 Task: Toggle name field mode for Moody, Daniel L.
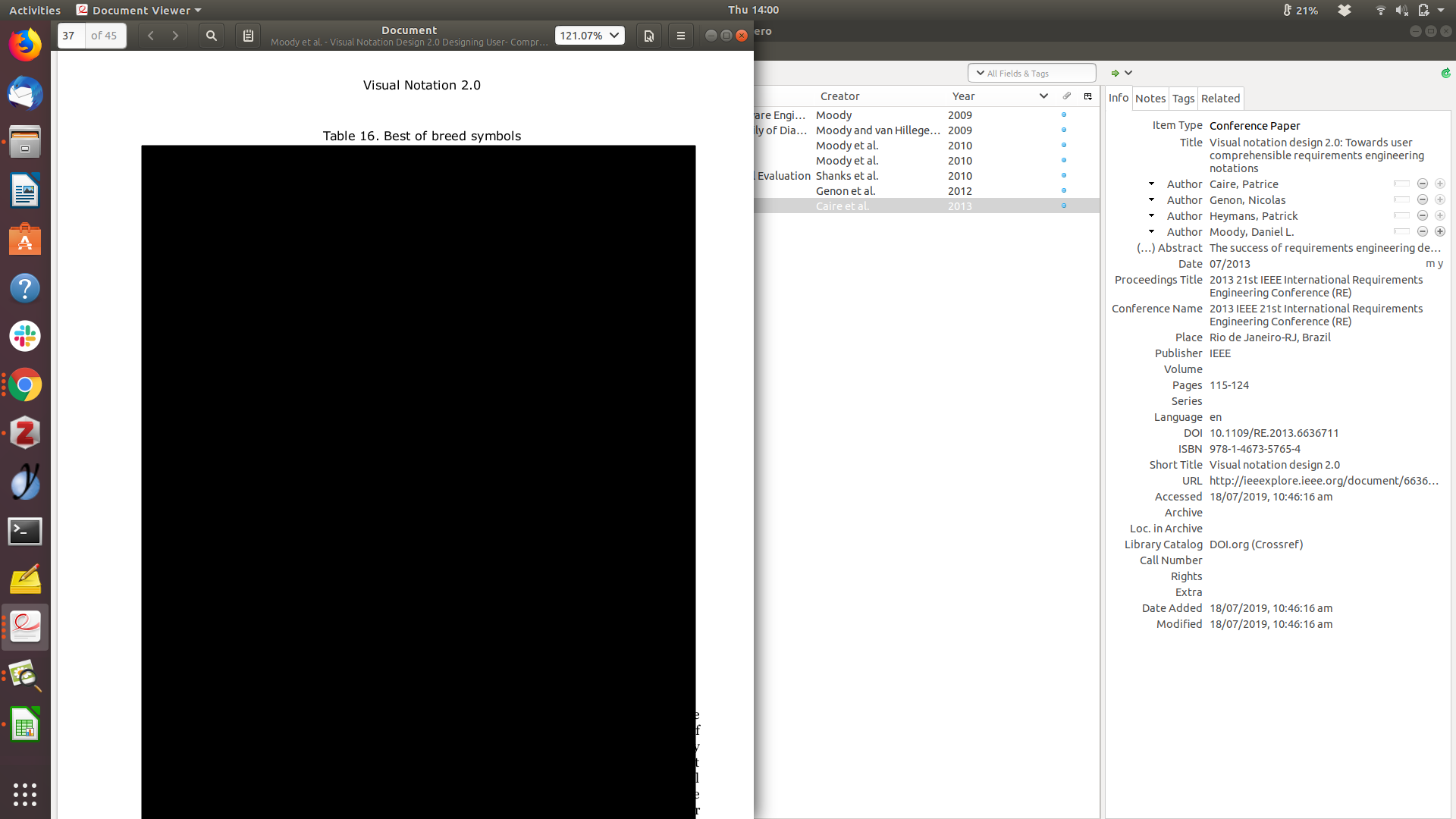pos(1401,232)
